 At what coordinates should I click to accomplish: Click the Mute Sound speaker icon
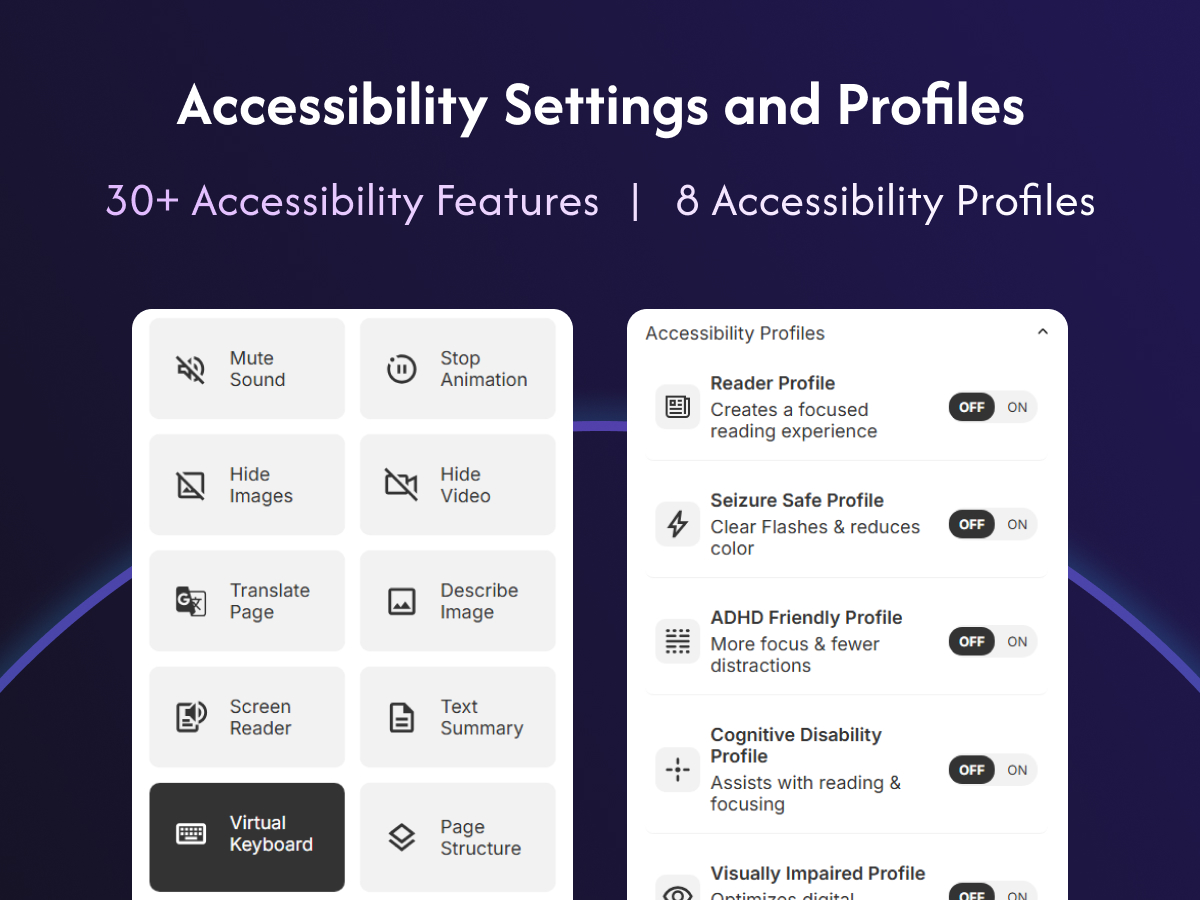[190, 369]
